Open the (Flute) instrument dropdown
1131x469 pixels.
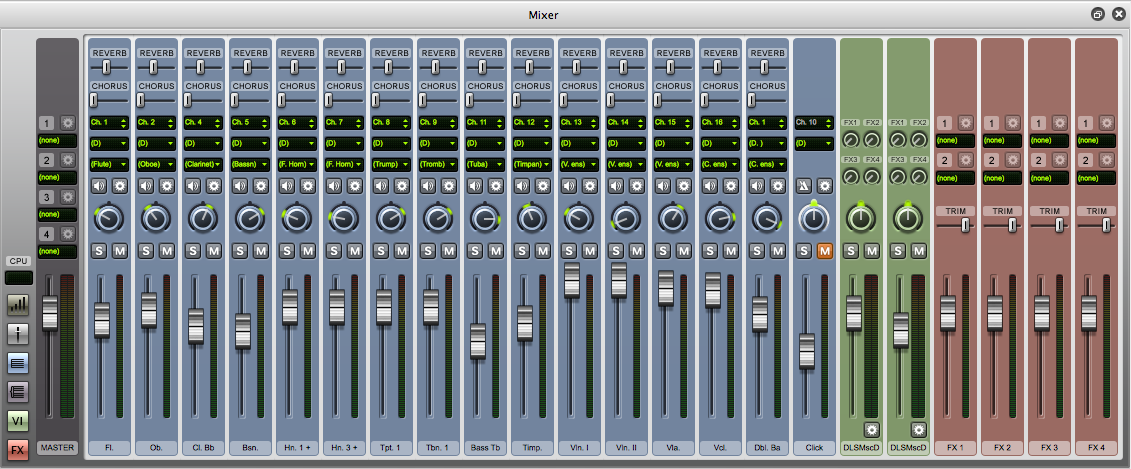pos(107,164)
